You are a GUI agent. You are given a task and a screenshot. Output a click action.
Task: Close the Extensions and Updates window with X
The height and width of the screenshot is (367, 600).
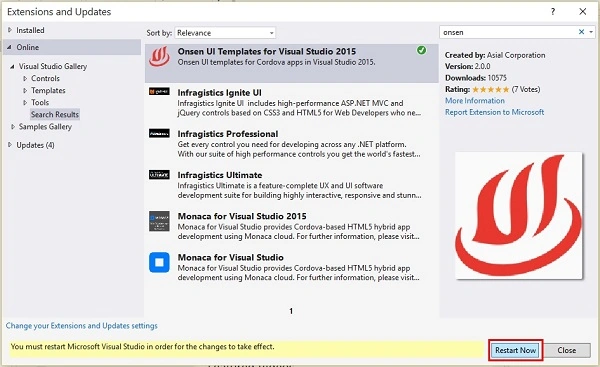(x=583, y=12)
